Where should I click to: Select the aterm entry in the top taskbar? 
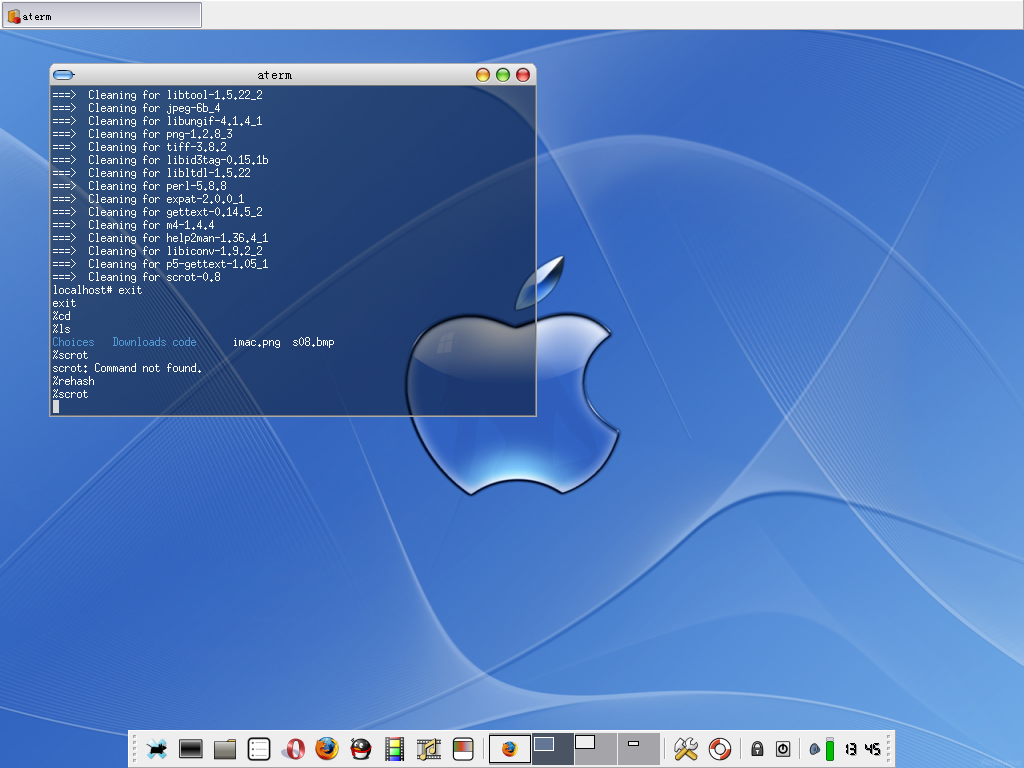coord(102,16)
